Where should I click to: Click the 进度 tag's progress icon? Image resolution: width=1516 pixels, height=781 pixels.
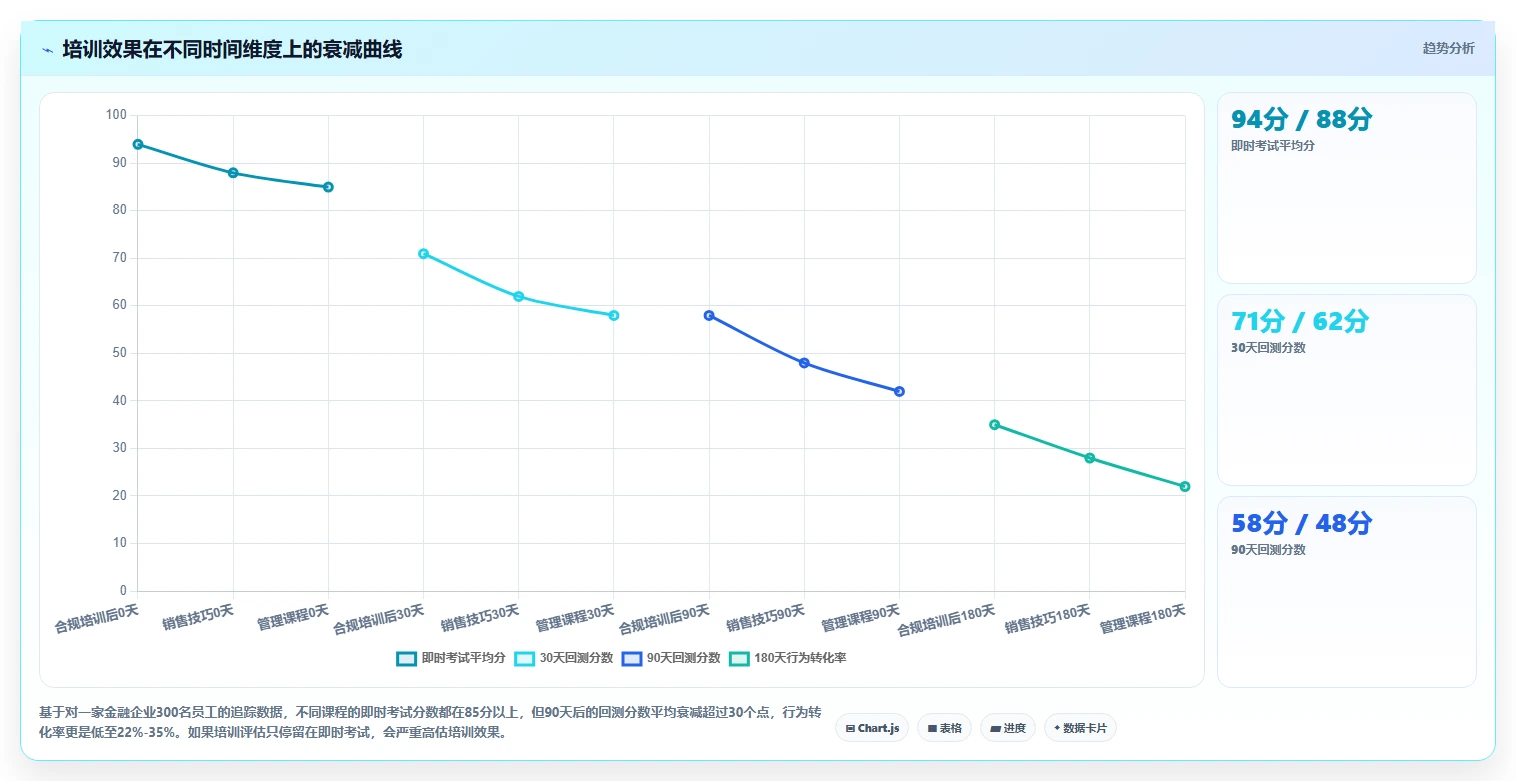click(996, 729)
